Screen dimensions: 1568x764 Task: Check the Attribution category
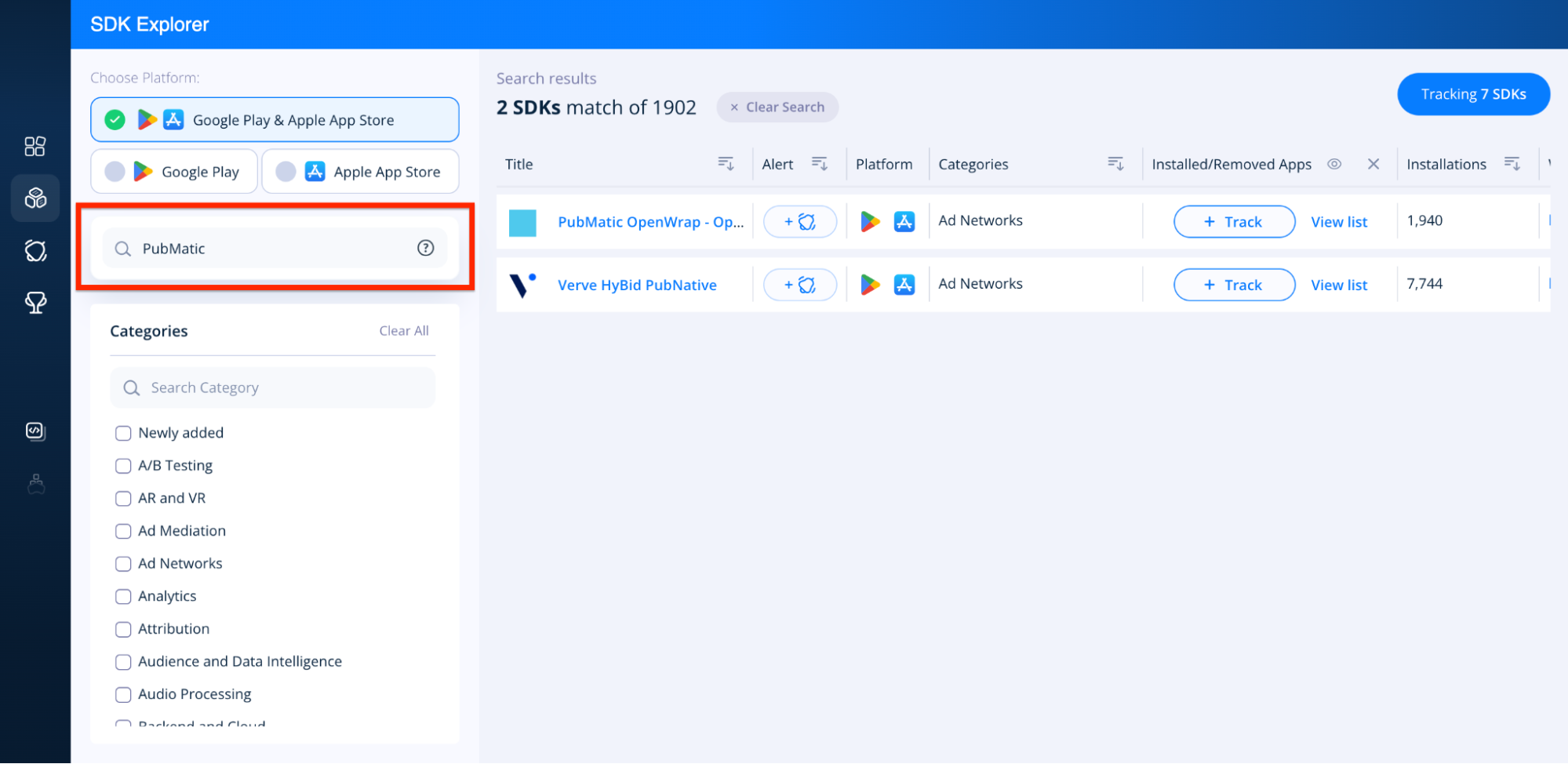pos(123,629)
